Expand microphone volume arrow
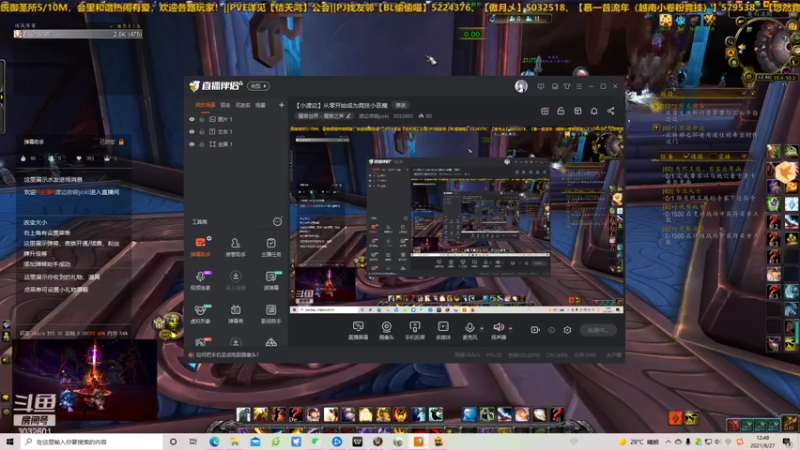 [x=482, y=328]
